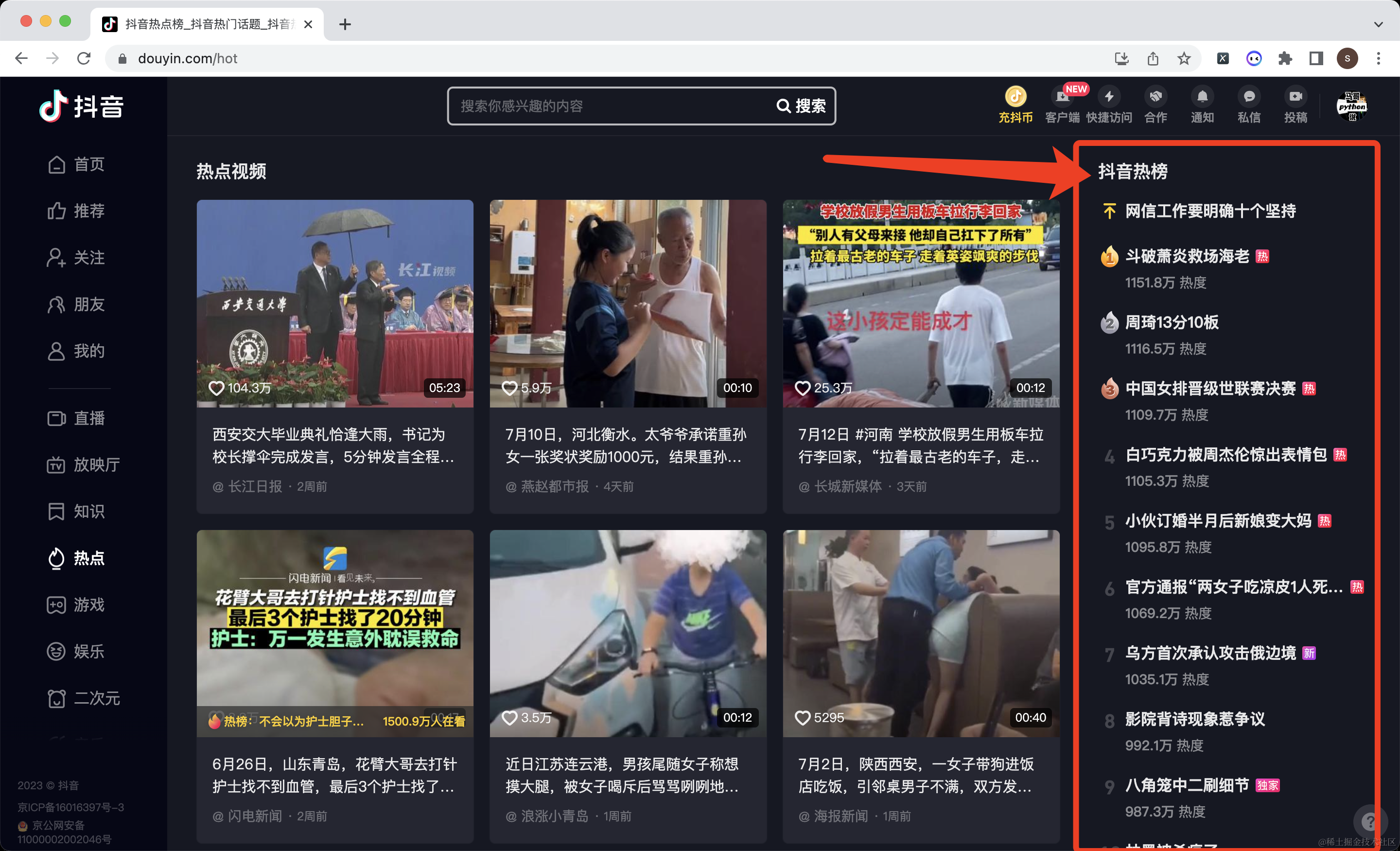Open the 客户端 client download icon
This screenshot has width=1400, height=851.
[1062, 105]
